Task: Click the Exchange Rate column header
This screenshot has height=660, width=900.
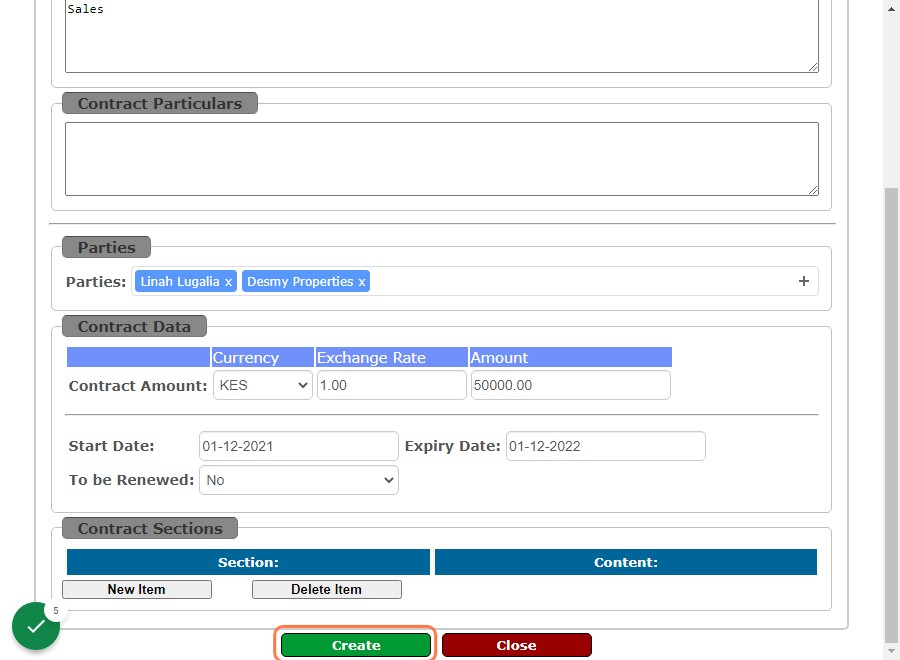Action: coord(391,357)
